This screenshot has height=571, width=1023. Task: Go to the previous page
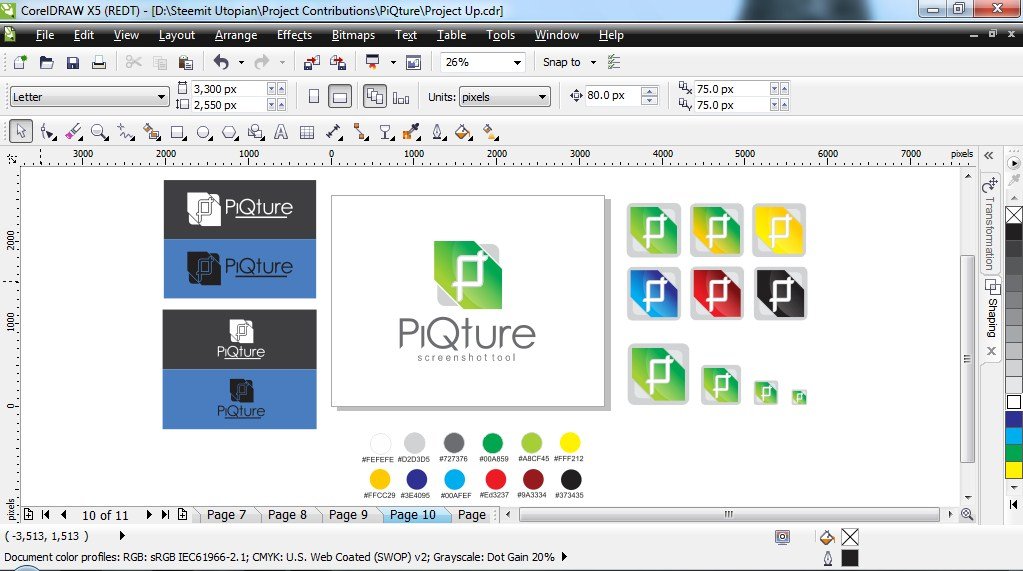point(63,514)
